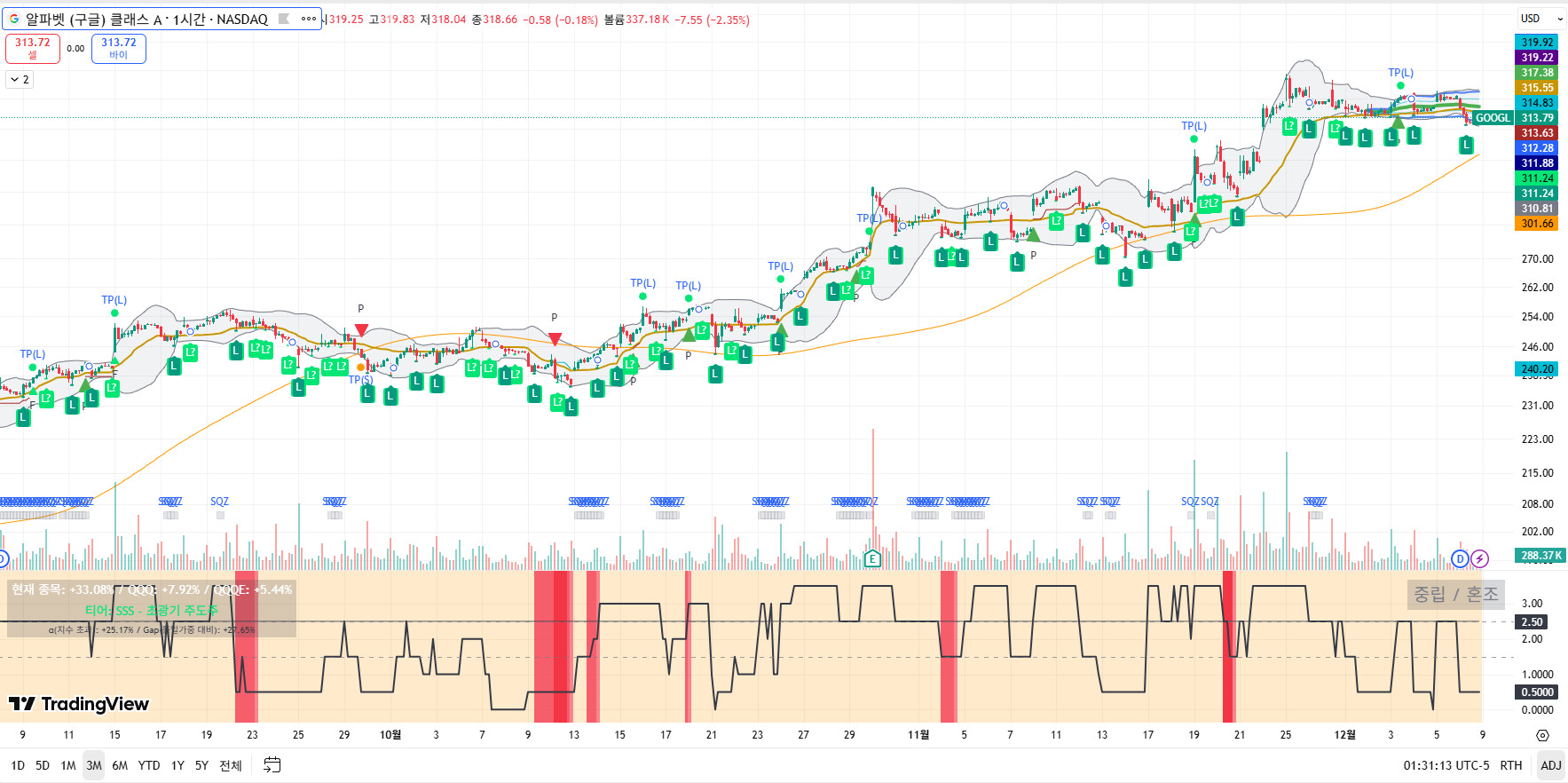This screenshot has width=1568, height=783.
Task: Click the NASDAQ exchange label in the title
Action: (x=242, y=19)
